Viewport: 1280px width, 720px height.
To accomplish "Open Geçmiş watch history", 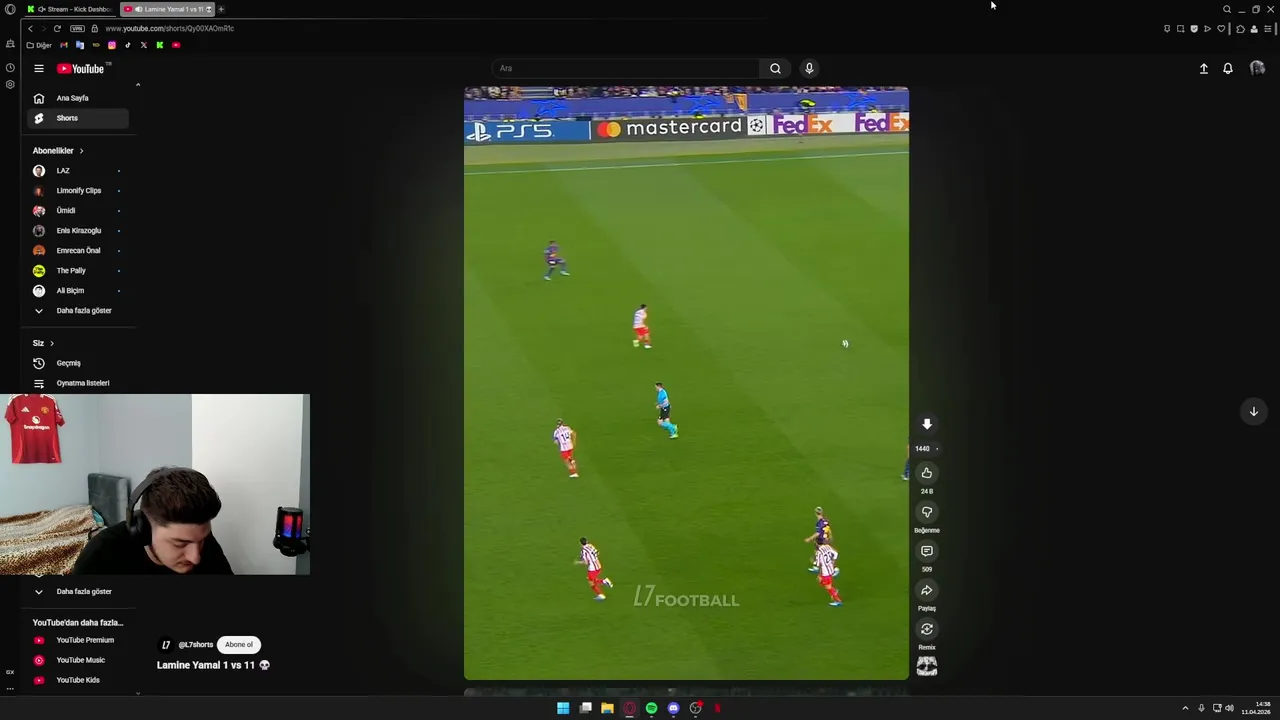I will [x=77, y=363].
